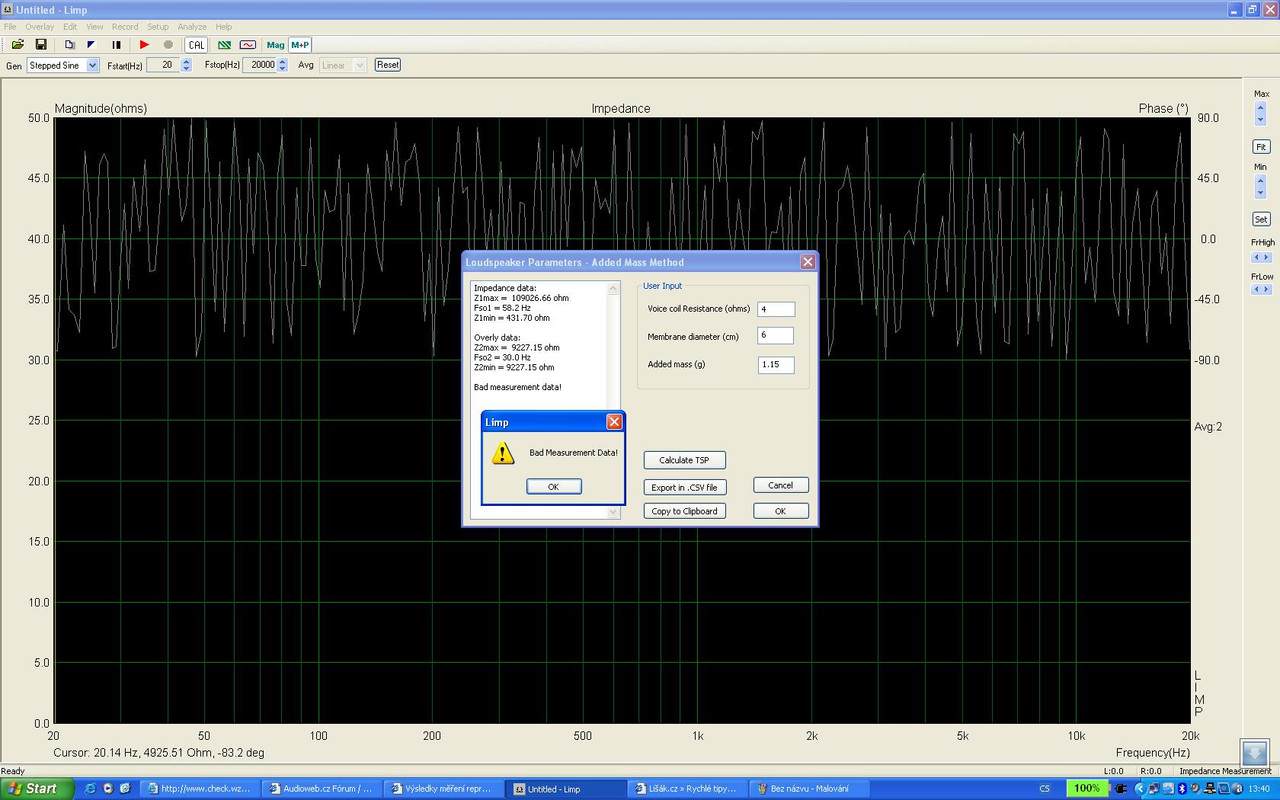
Task: Click the Set button
Action: click(1261, 219)
